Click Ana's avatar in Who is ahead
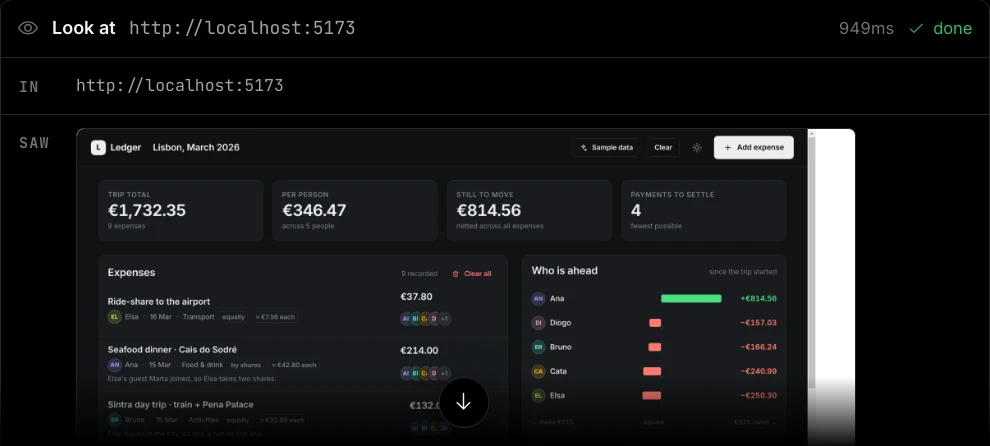The image size is (990, 446). [538, 299]
